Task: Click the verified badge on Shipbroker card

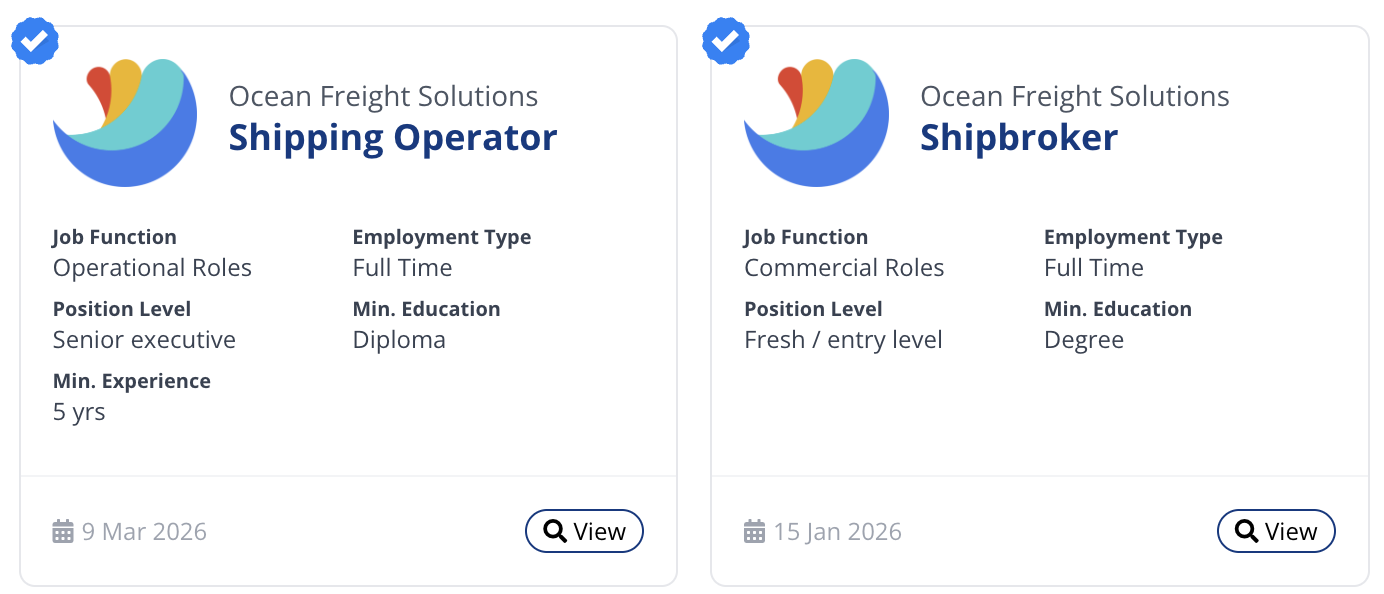Action: 726,41
